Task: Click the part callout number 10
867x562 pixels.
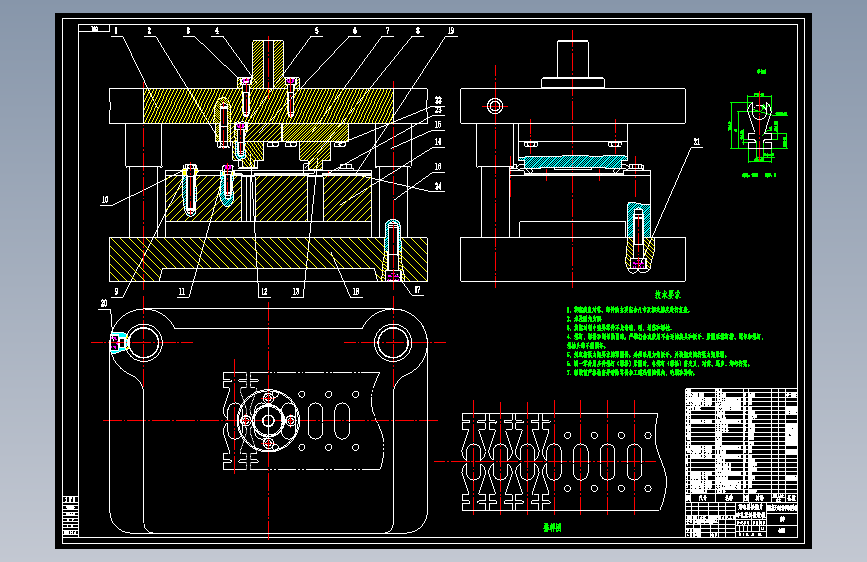Action: [x=105, y=200]
